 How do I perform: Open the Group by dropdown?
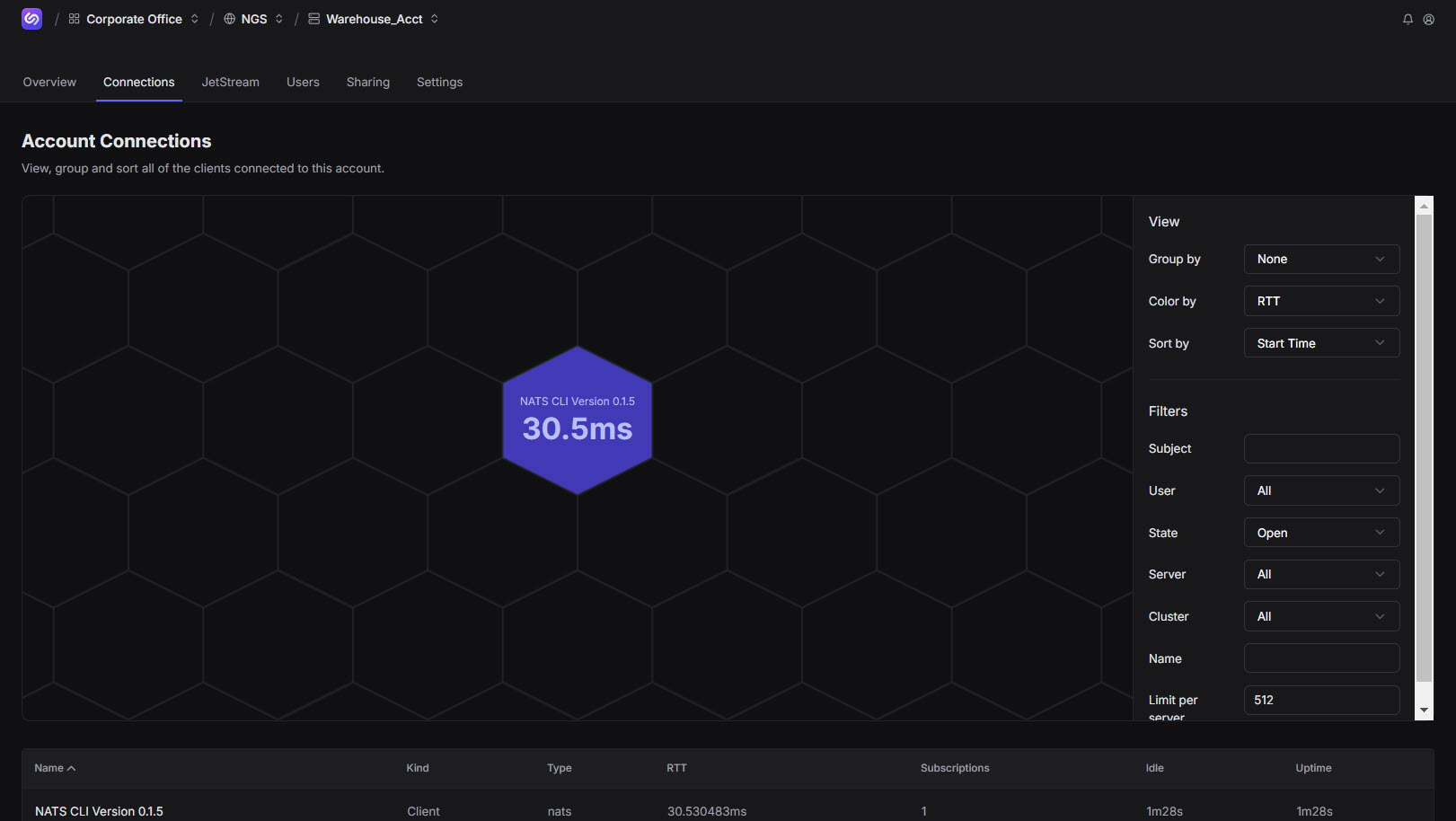click(x=1321, y=259)
